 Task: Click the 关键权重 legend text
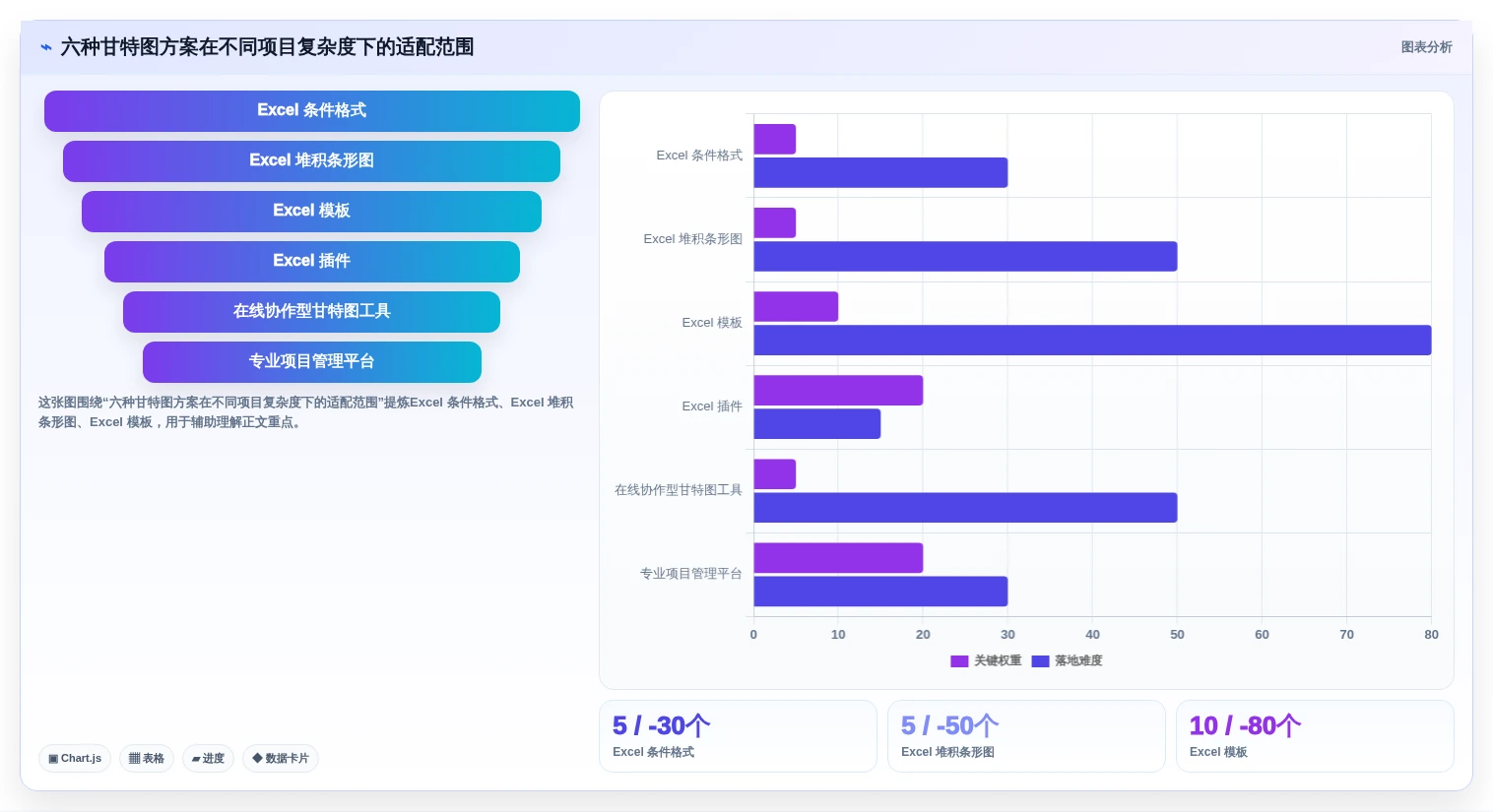[x=998, y=661]
